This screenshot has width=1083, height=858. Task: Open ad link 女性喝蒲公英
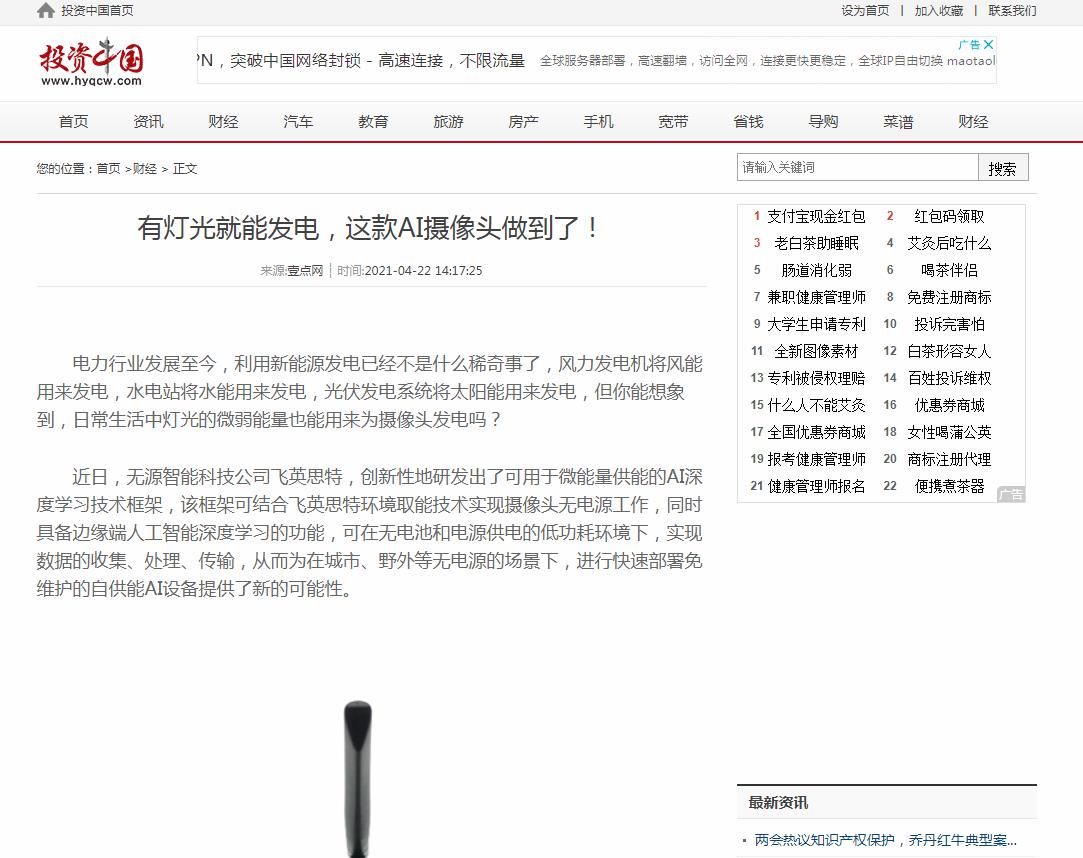949,432
